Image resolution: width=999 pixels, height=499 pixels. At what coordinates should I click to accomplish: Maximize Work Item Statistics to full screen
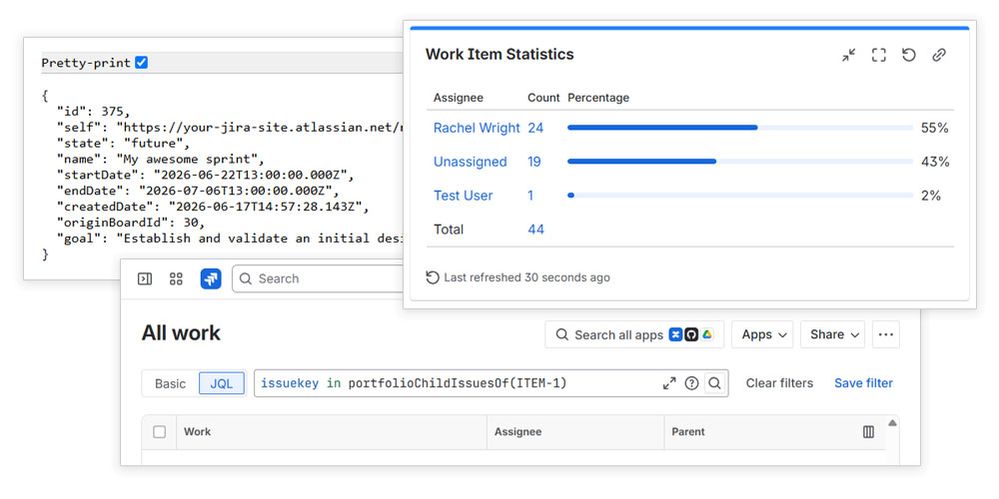(x=879, y=55)
